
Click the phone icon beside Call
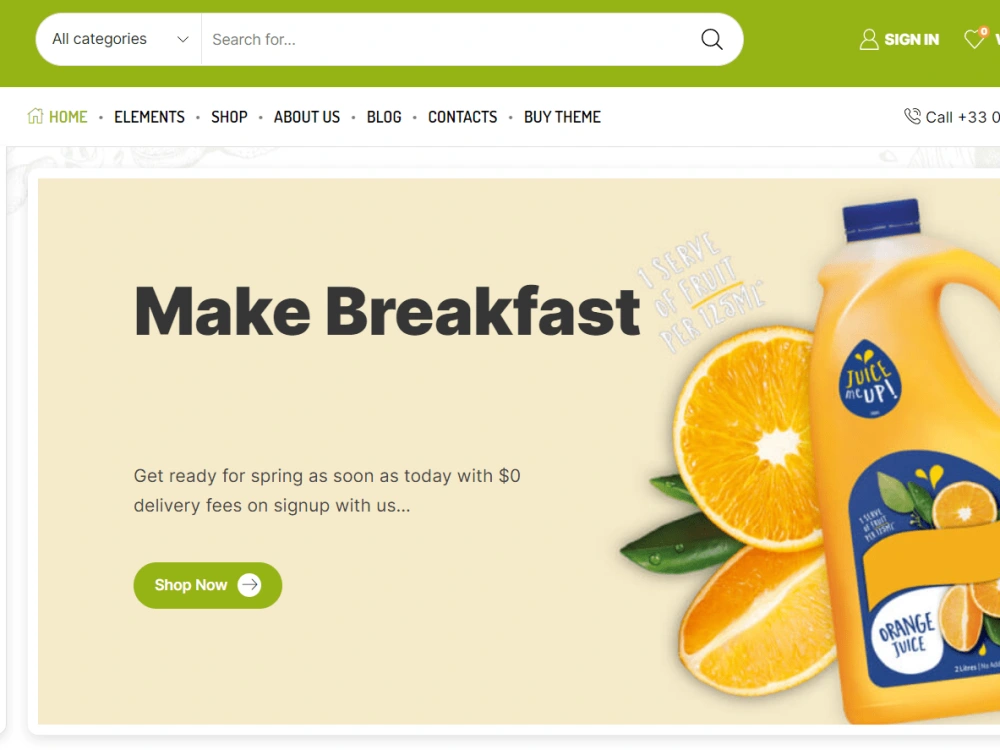point(913,116)
